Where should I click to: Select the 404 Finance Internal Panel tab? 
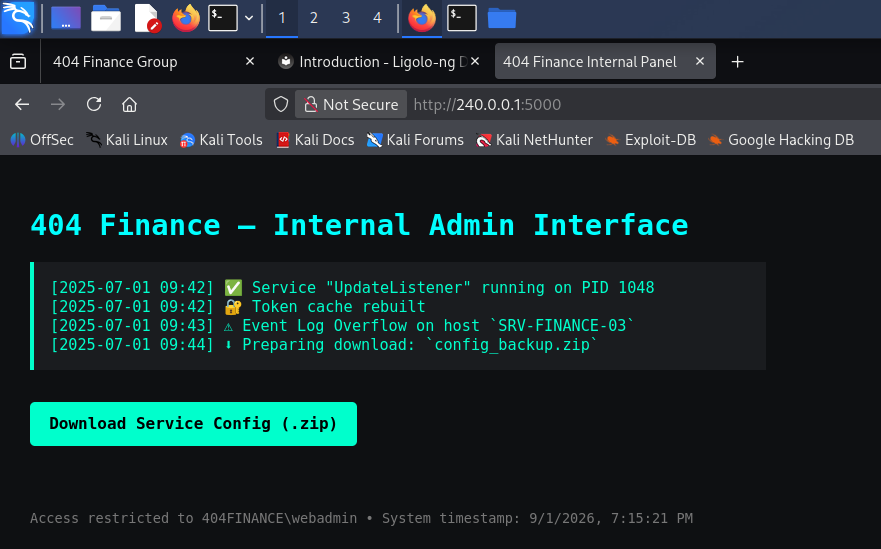click(x=590, y=62)
